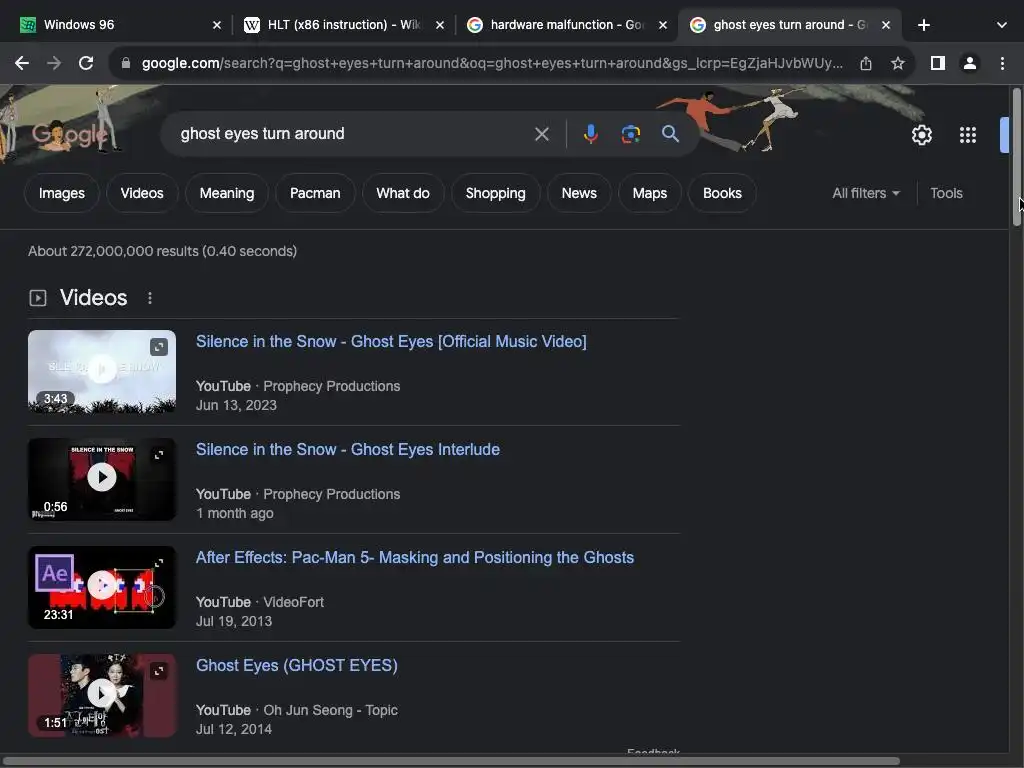Filter results by Videos chip
The image size is (1024, 768).
(142, 193)
